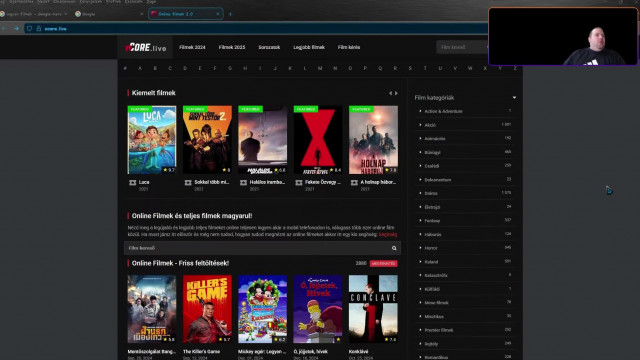The height and width of the screenshot is (360, 640).
Task: Open the Film kérés menu item
Action: tap(349, 47)
